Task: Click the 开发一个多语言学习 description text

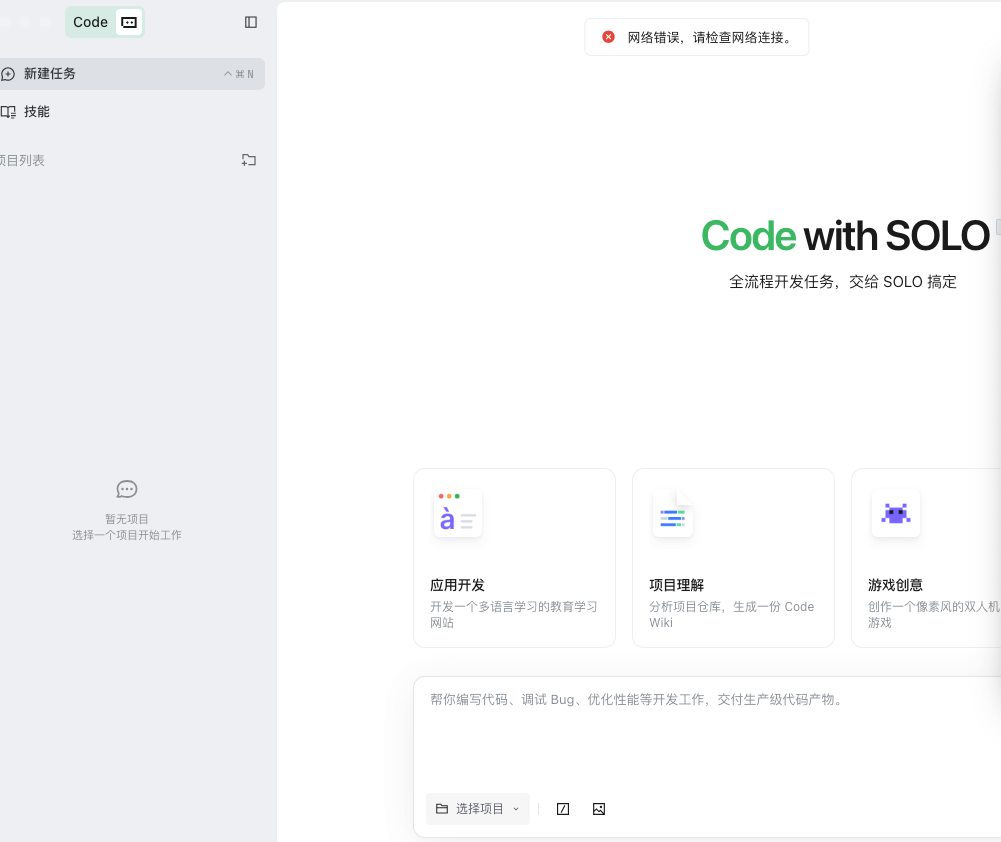Action: point(514,614)
